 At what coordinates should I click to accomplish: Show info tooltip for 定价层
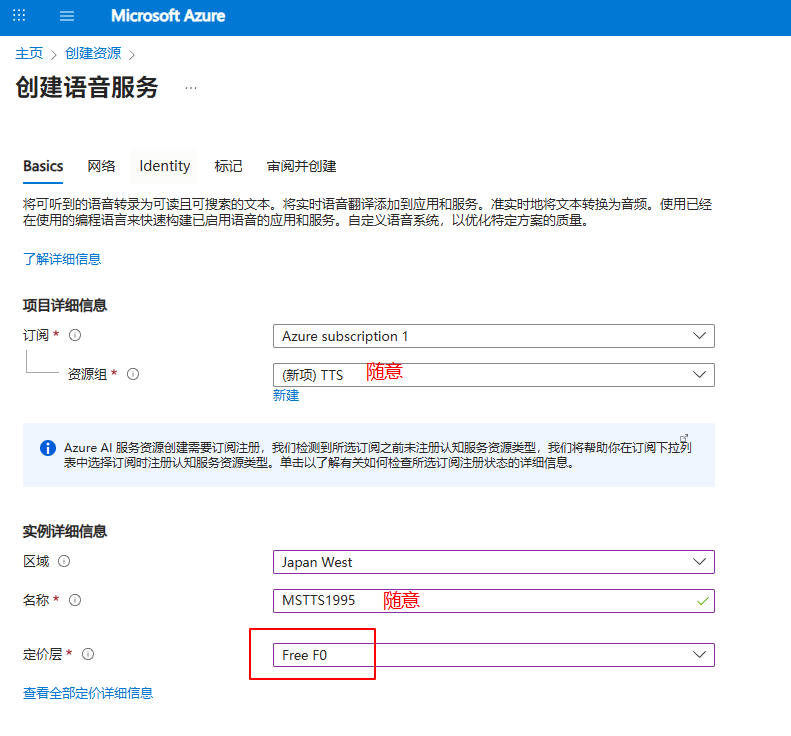[88, 654]
